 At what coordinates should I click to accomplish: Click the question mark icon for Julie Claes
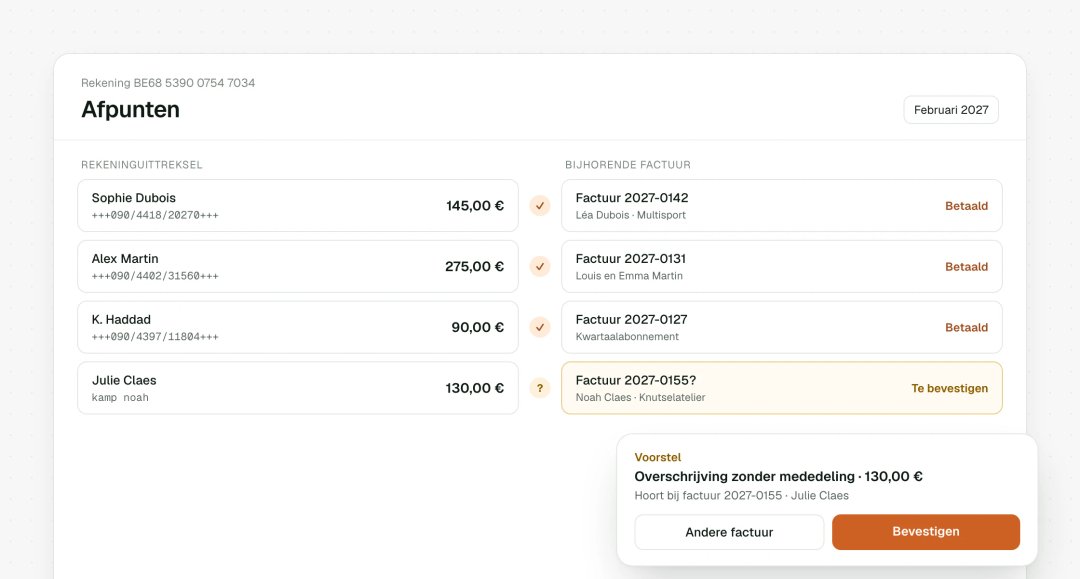(540, 388)
